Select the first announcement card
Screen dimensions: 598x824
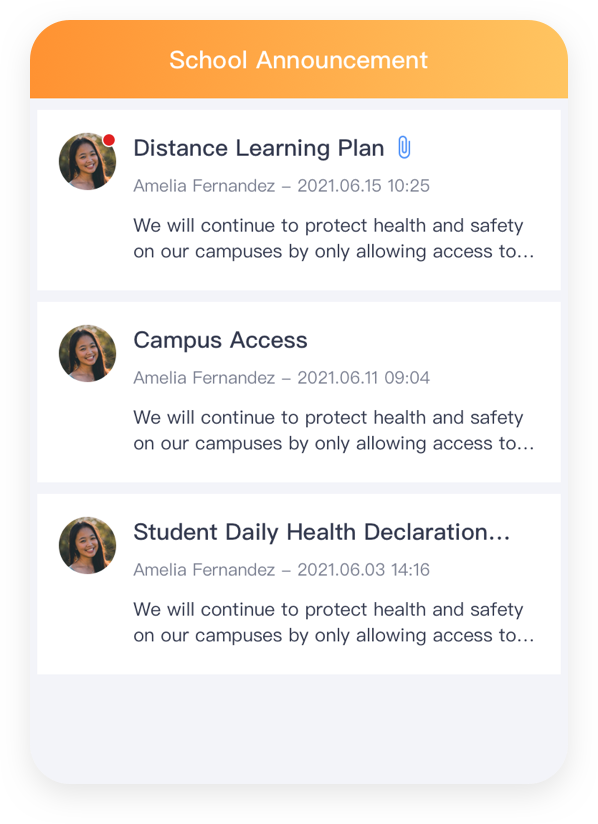coord(298,200)
